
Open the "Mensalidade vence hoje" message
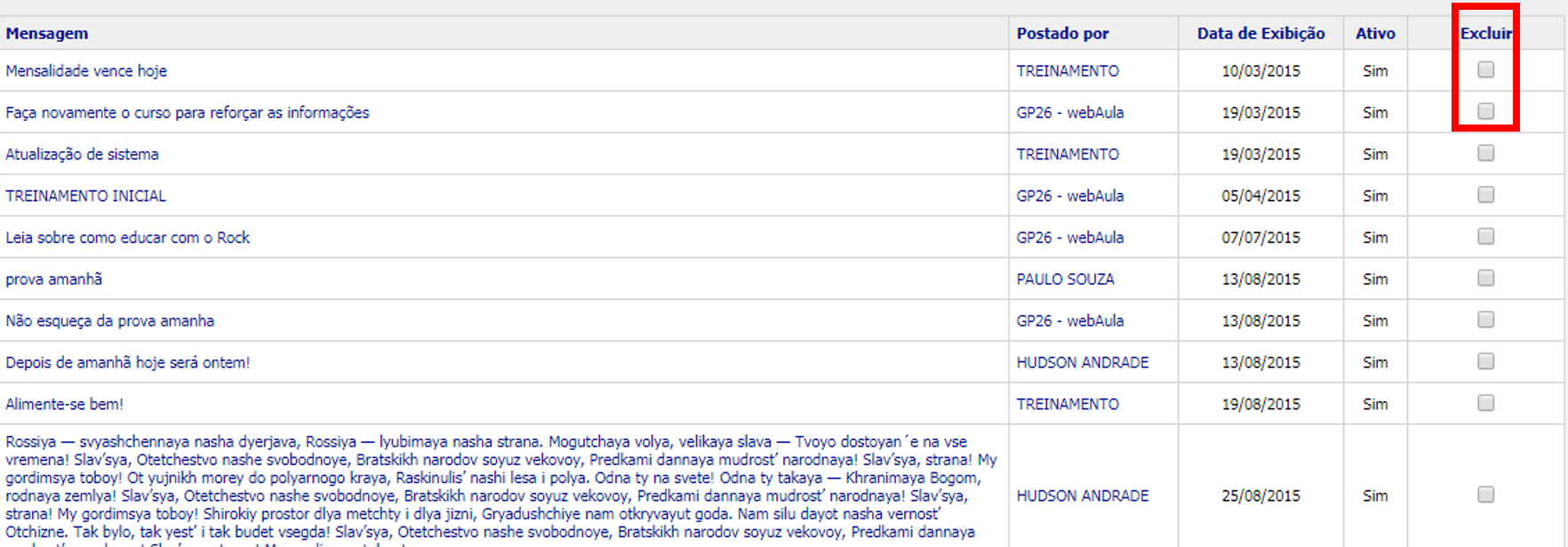click(x=86, y=71)
